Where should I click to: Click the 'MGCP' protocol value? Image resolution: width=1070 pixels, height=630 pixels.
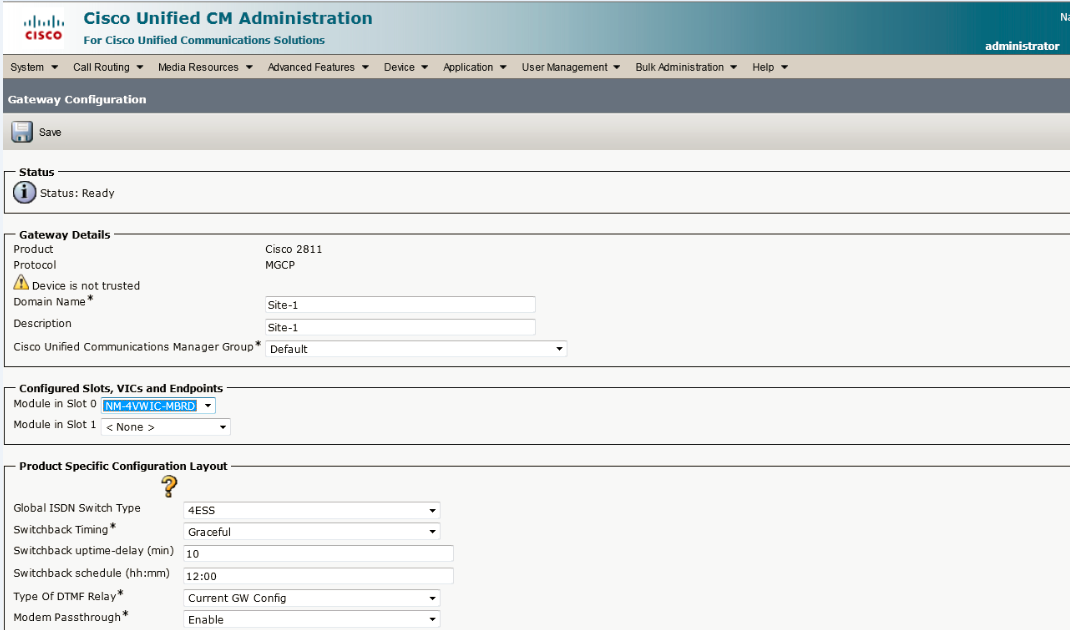pyautogui.click(x=280, y=265)
